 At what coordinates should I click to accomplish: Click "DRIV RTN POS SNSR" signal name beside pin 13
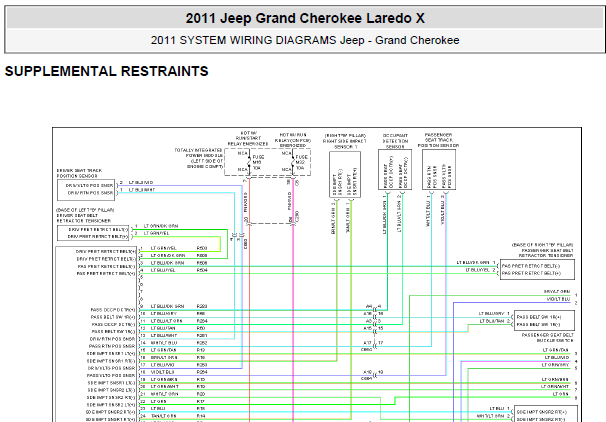(112, 339)
